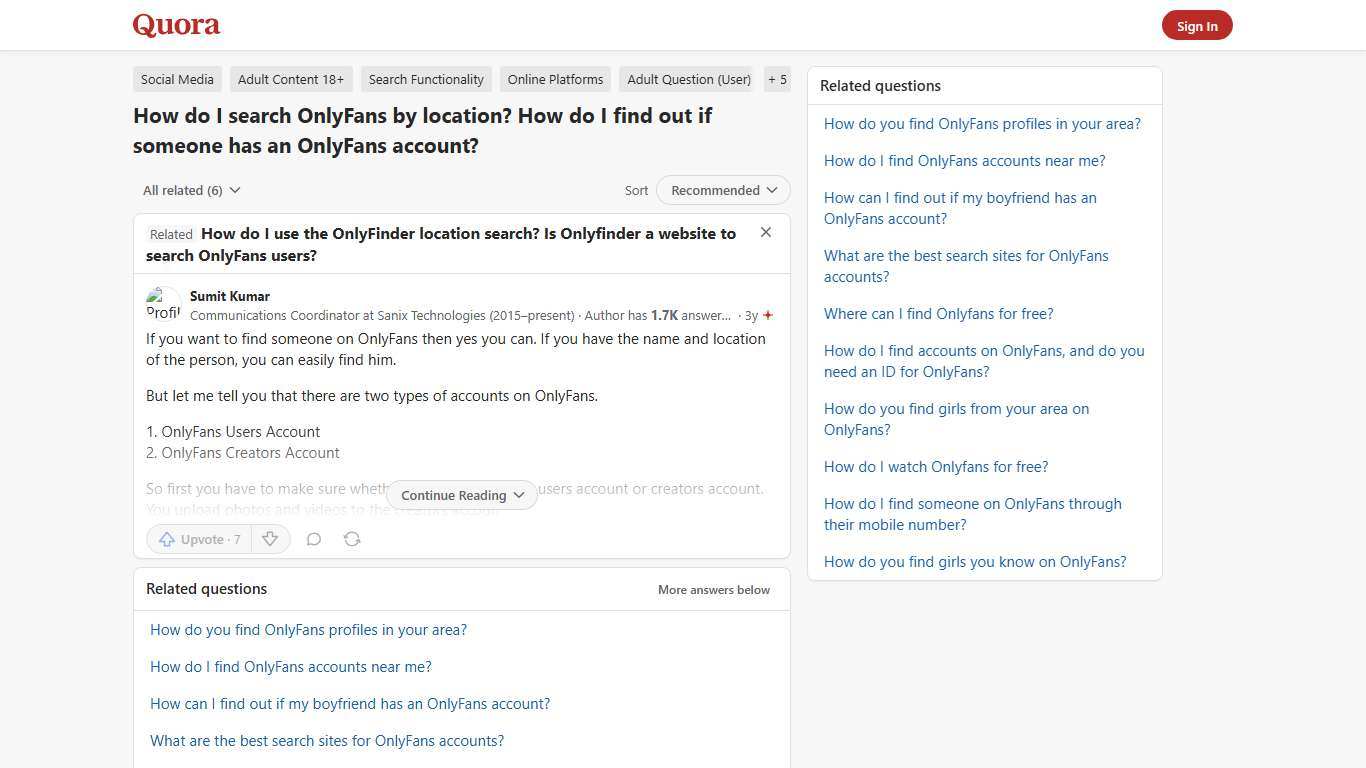This screenshot has height=768, width=1366.
Task: Select the Social Media topic tag
Action: (177, 79)
